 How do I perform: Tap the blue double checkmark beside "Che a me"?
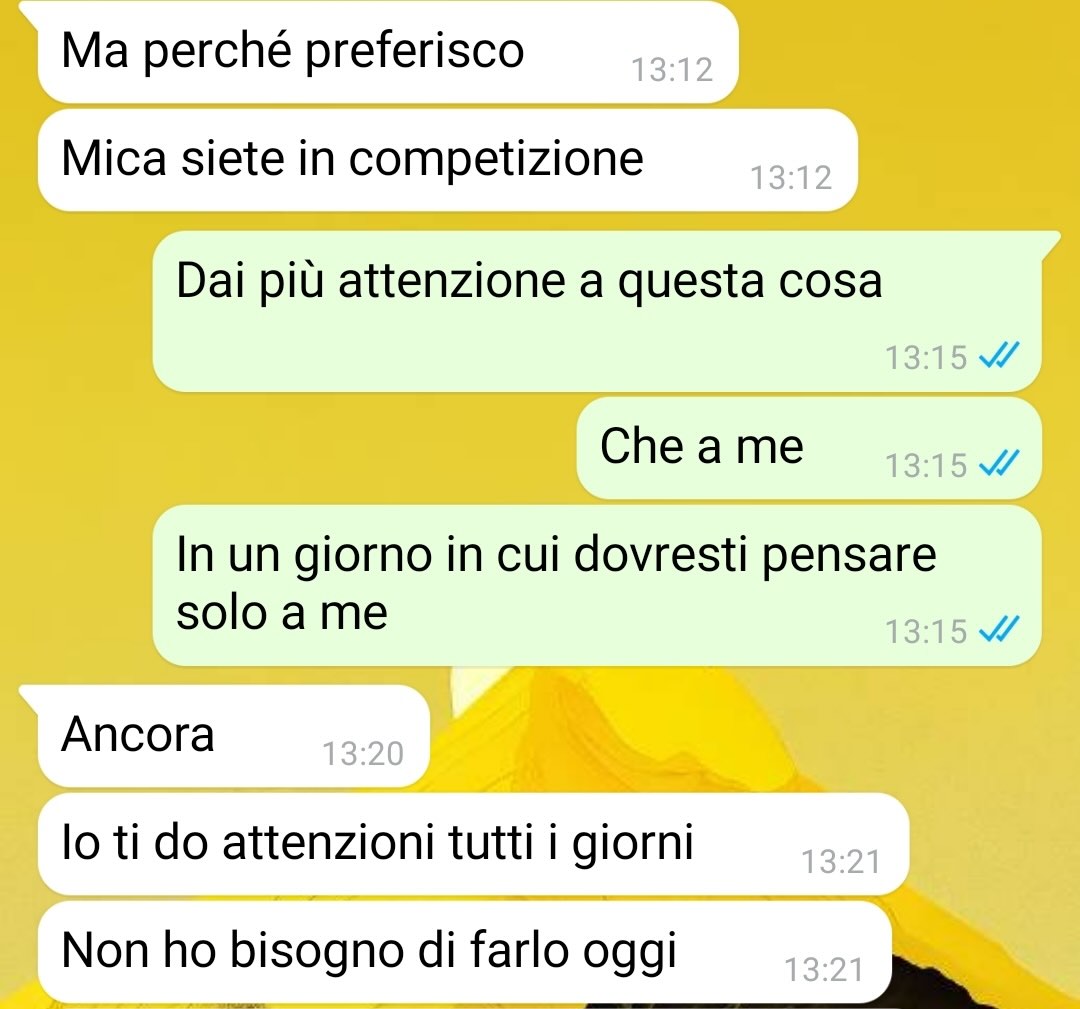(999, 464)
